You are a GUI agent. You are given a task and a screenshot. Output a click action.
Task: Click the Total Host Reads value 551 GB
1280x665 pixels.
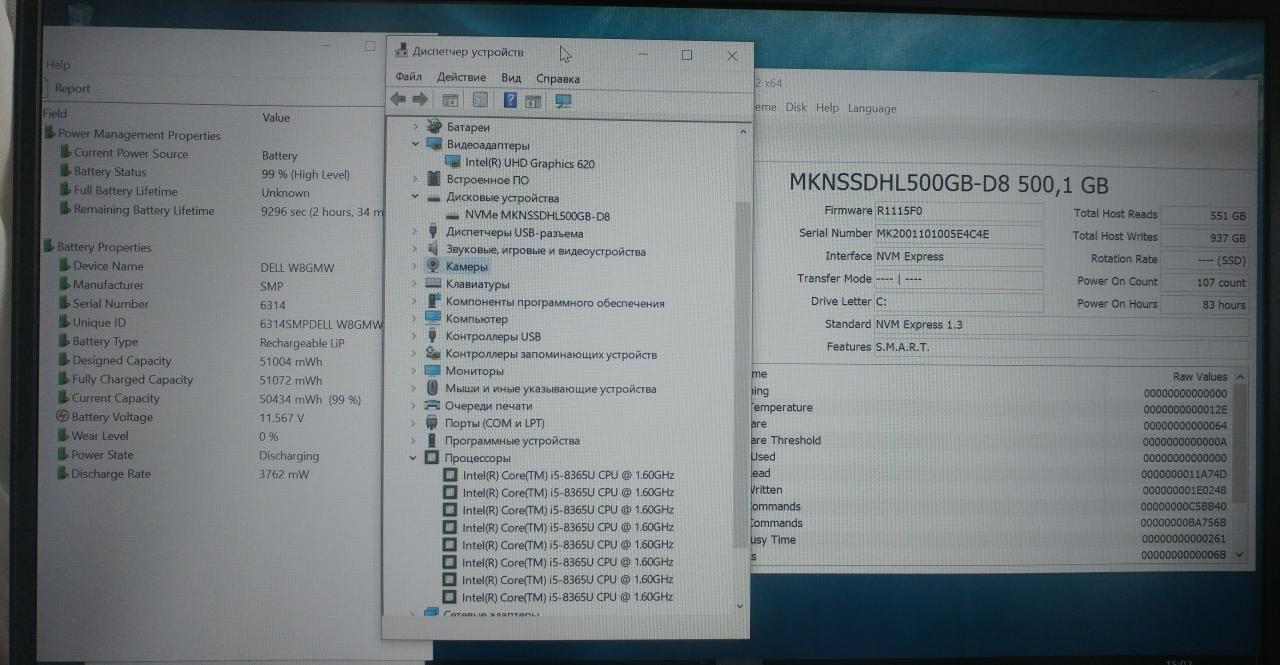pos(1205,215)
